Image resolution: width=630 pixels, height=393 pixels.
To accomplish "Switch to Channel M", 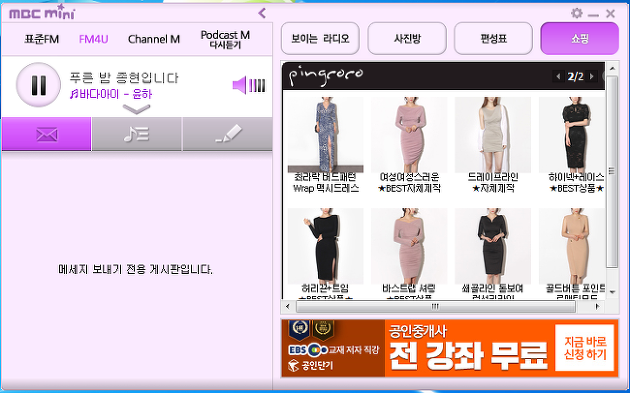I will pos(154,39).
